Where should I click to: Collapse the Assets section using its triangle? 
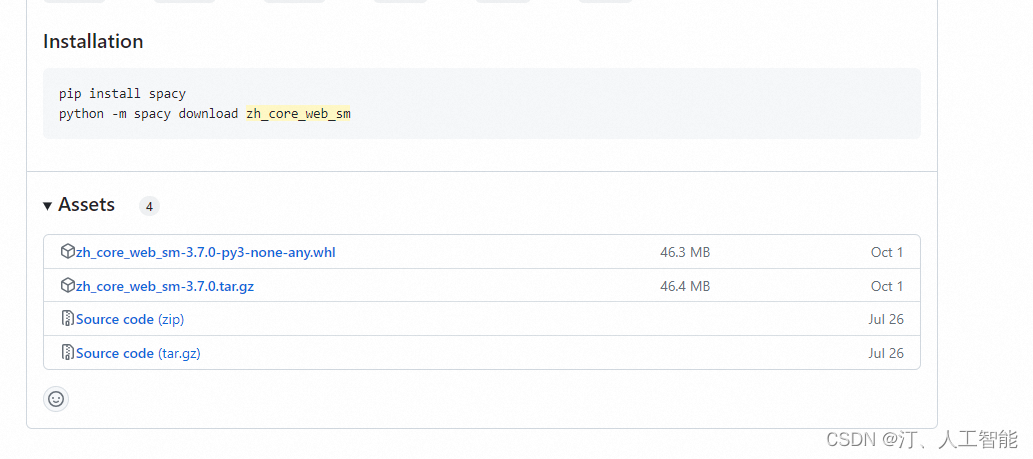pos(48,206)
